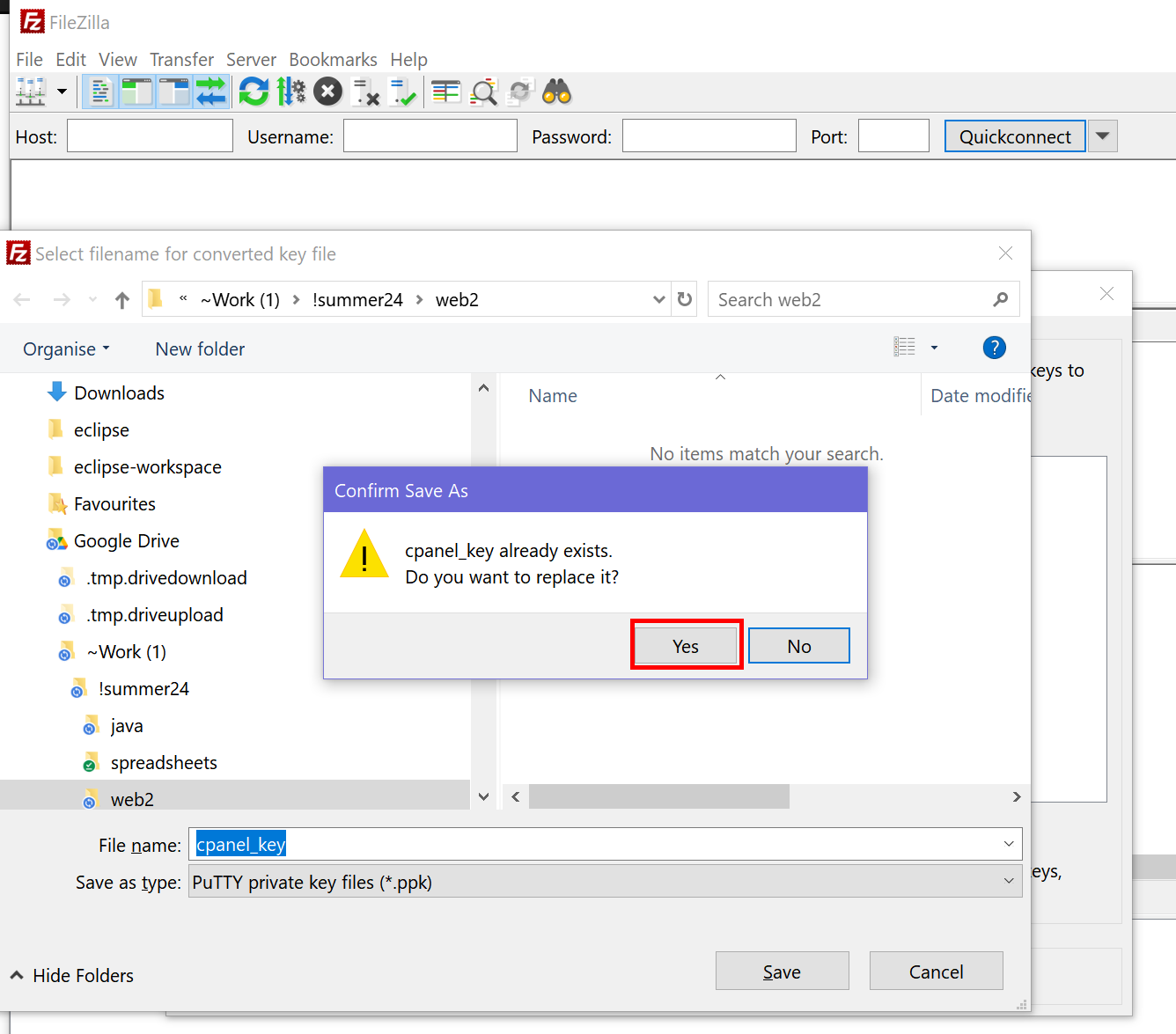Select spreadsheets folder in tree

tap(164, 762)
